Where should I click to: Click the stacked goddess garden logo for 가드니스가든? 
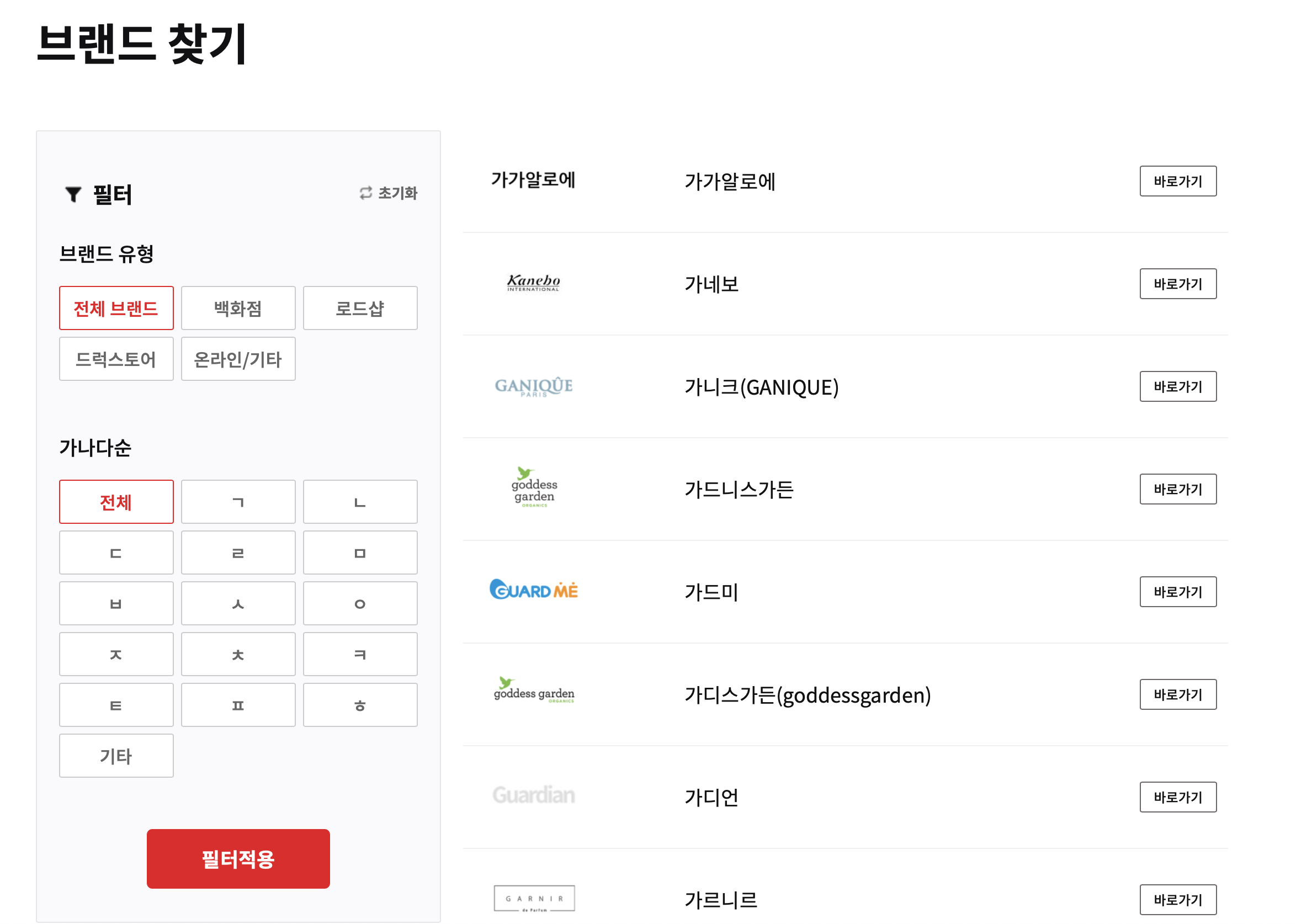(x=534, y=487)
